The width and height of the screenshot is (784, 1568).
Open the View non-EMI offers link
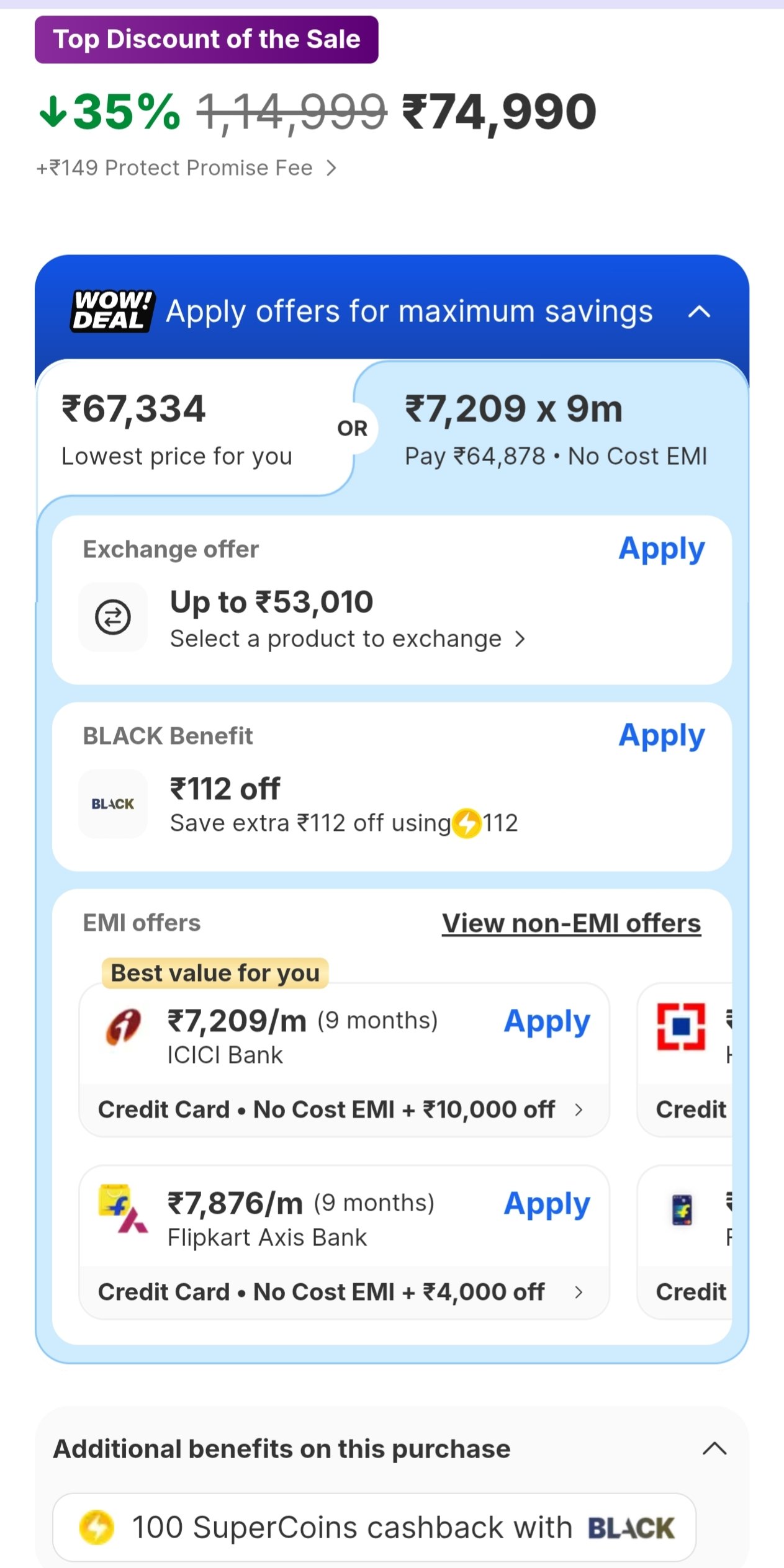point(571,923)
